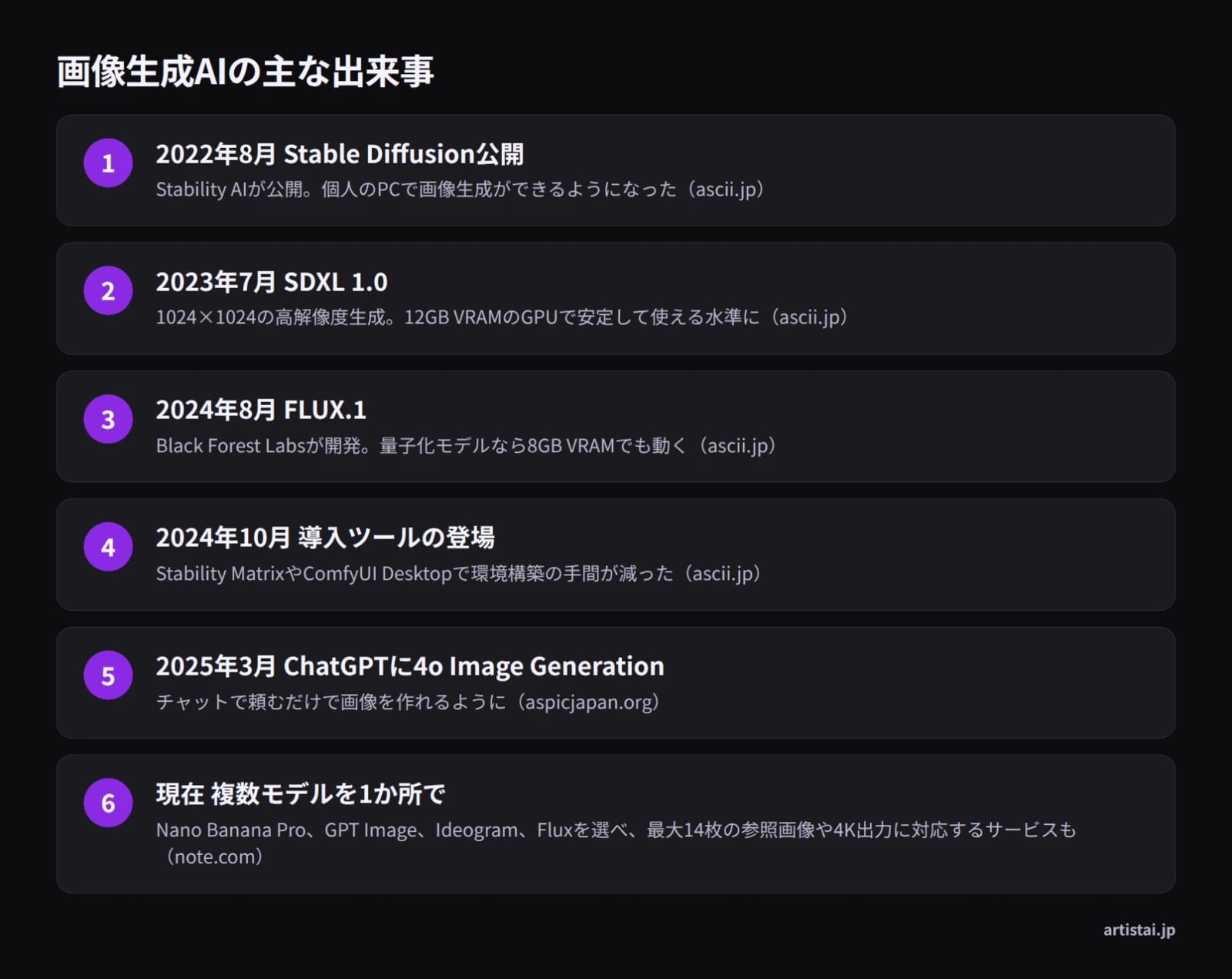Click heading 現在 複数モデルを1か所で
The image size is (1232, 979).
tap(300, 794)
